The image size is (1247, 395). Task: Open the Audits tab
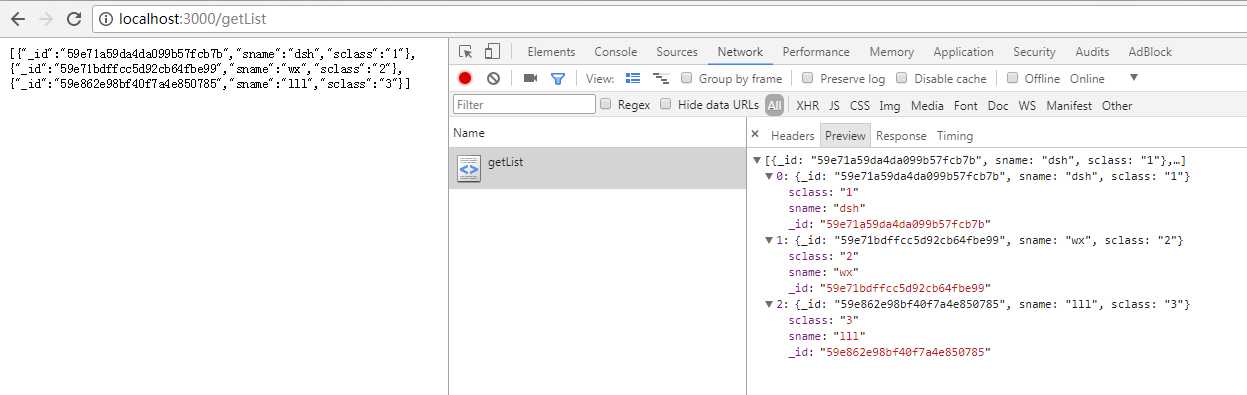click(1092, 52)
